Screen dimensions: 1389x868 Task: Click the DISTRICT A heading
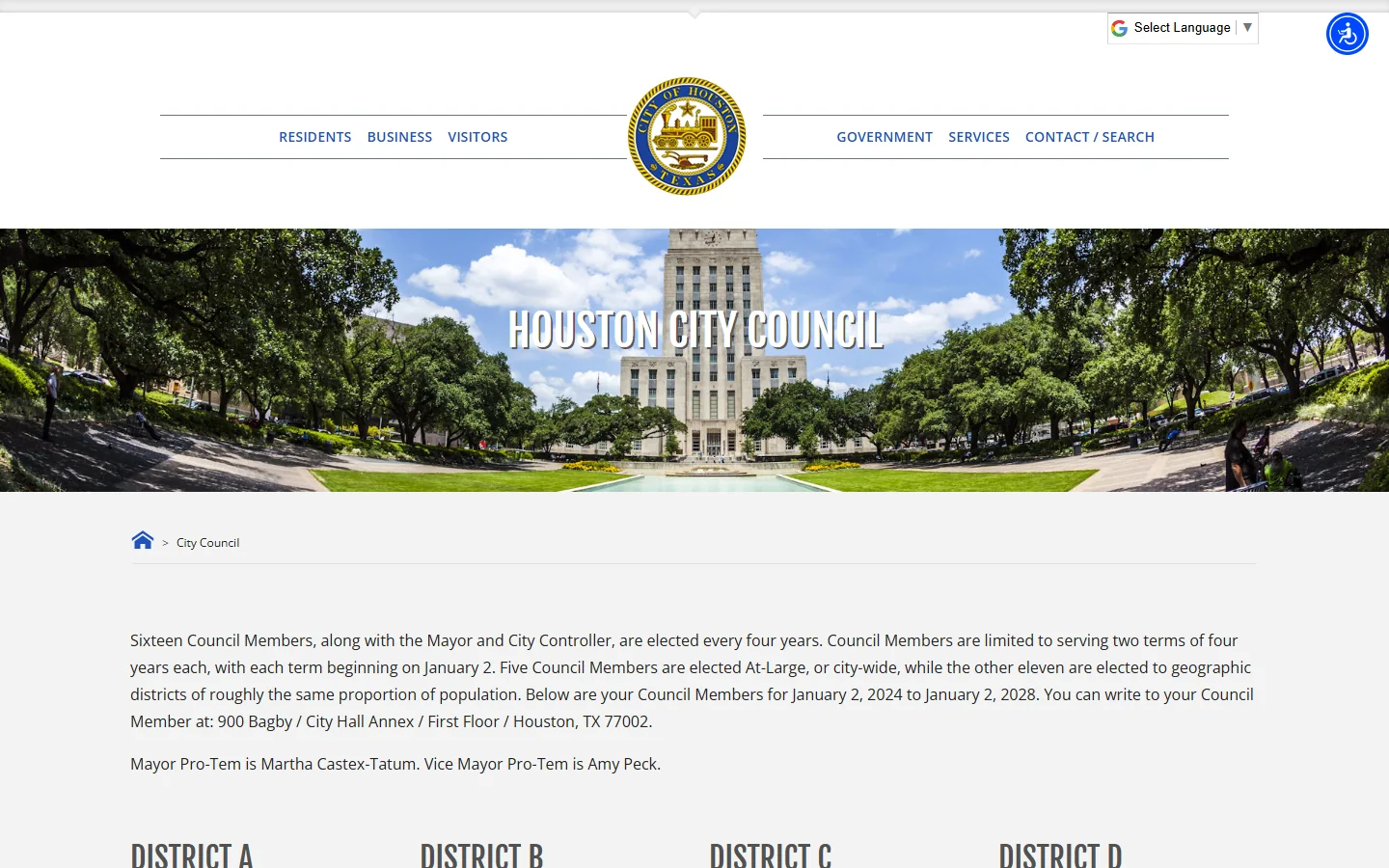pyautogui.click(x=192, y=855)
